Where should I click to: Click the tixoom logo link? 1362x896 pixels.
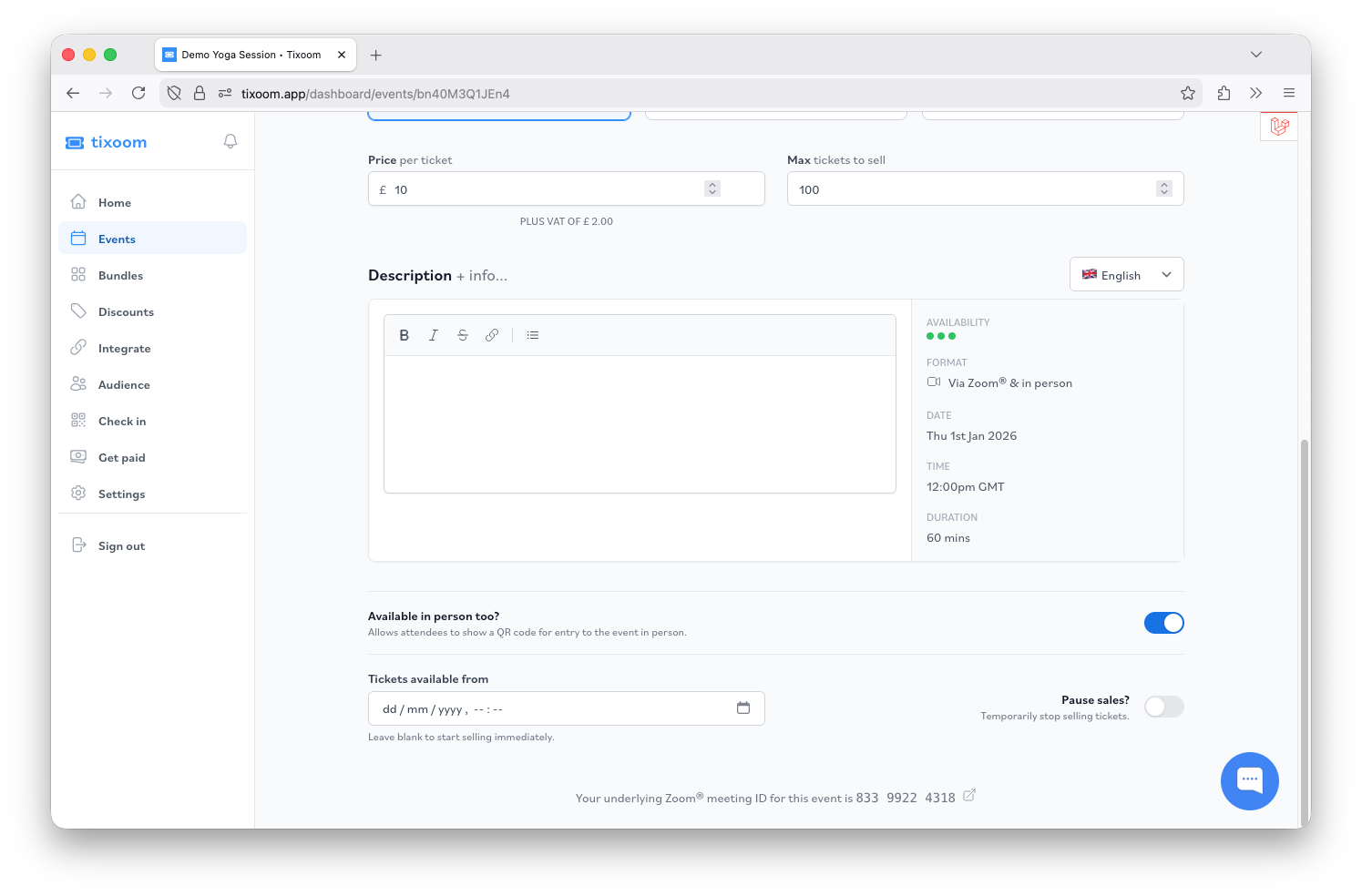click(x=107, y=142)
